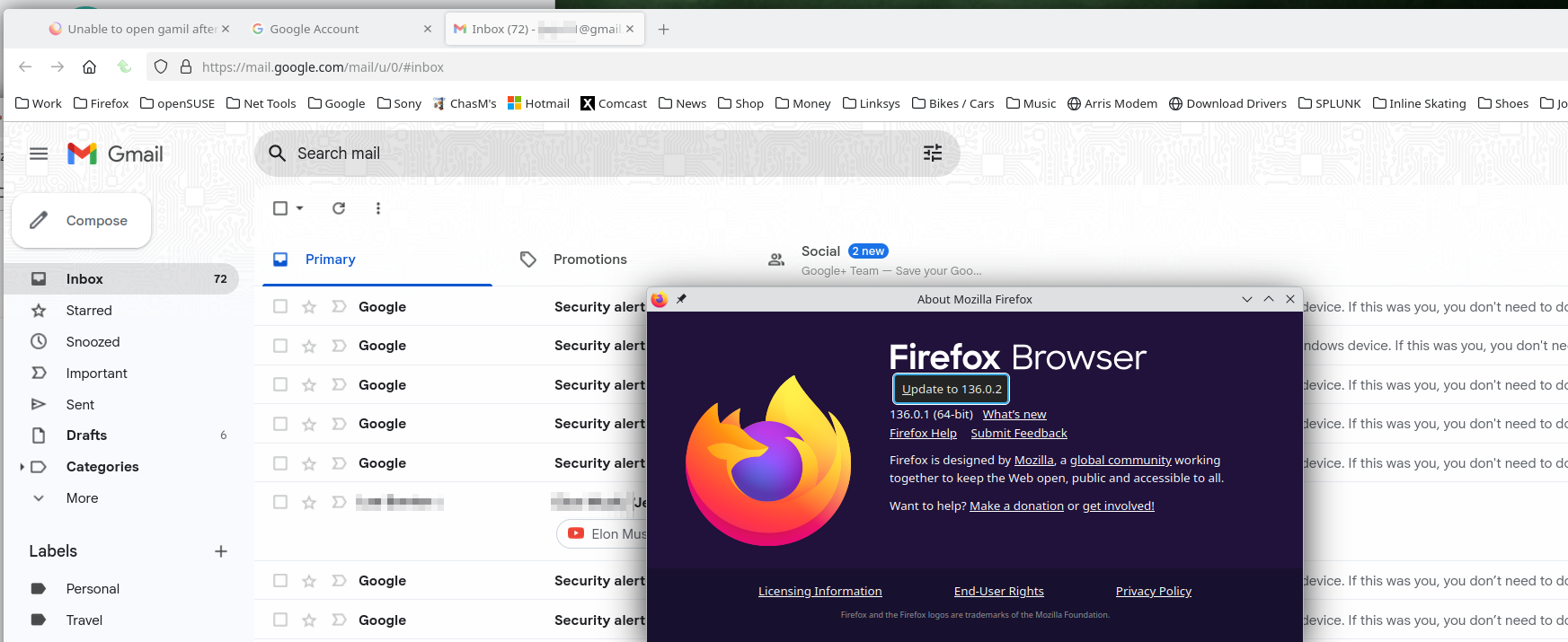Viewport: 1568px width, 642px height.
Task: Switch to 'Unable to open gamil' browser tab
Action: click(x=139, y=29)
